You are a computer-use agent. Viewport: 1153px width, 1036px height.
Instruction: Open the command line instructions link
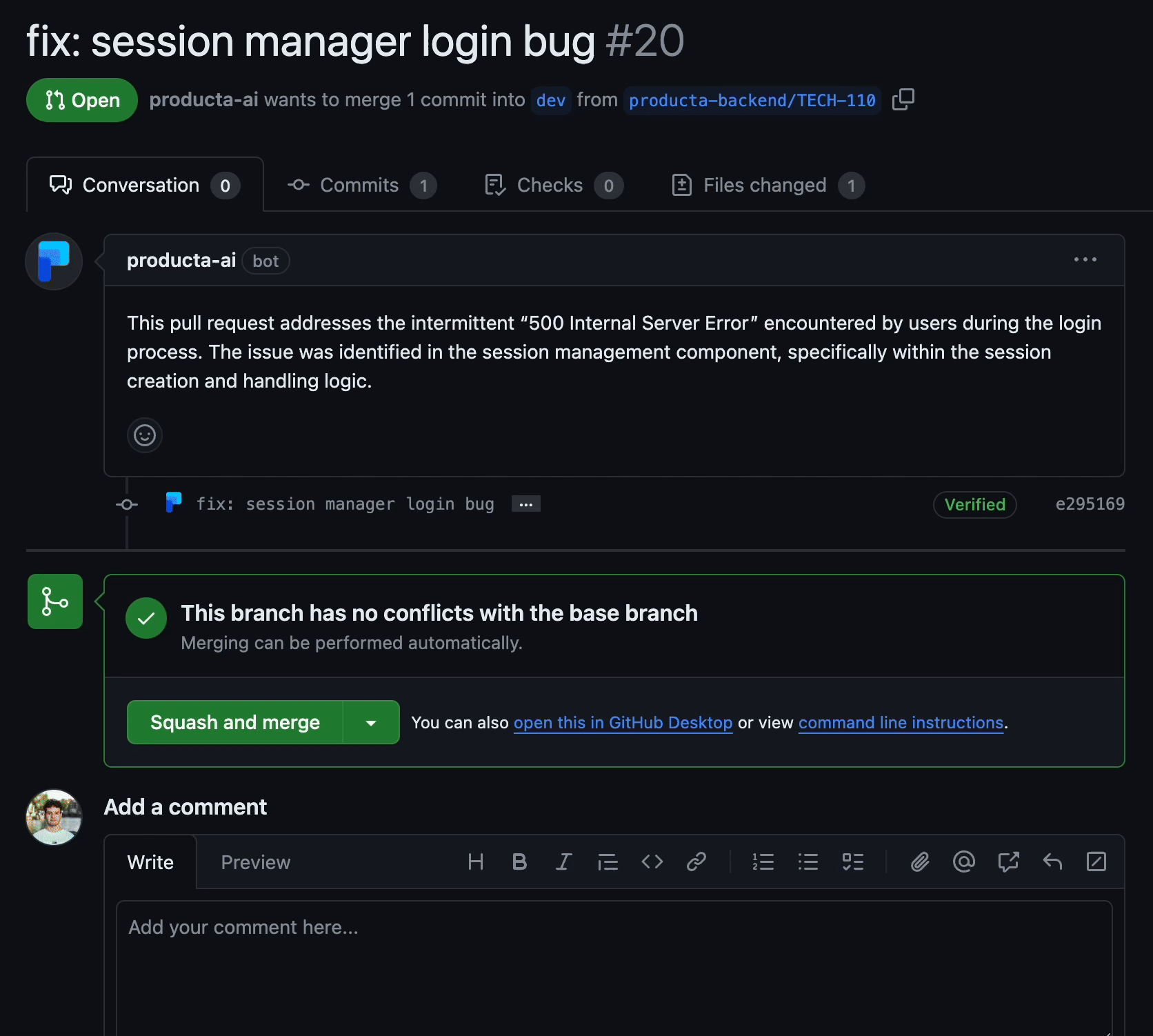(x=901, y=723)
